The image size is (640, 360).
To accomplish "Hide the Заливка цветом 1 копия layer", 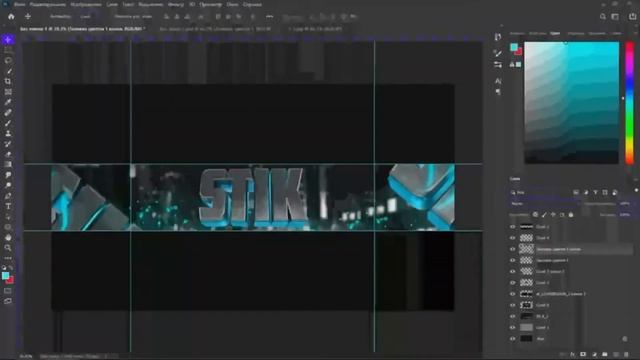I will point(513,249).
